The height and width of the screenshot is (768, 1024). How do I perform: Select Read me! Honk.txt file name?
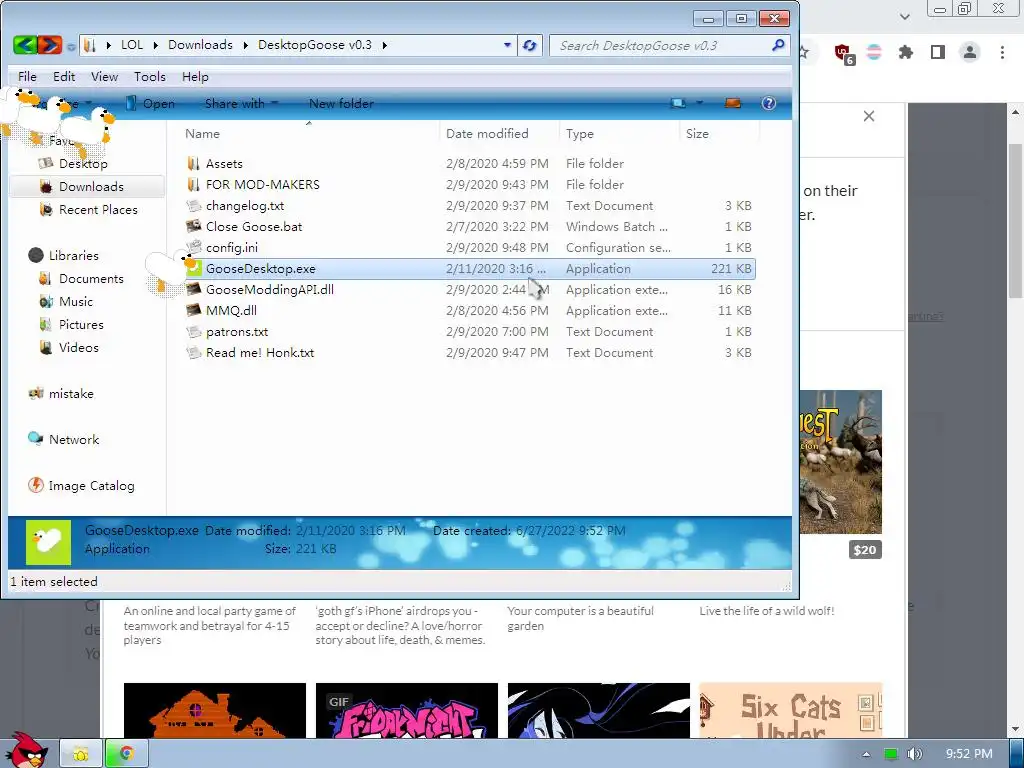(x=260, y=353)
